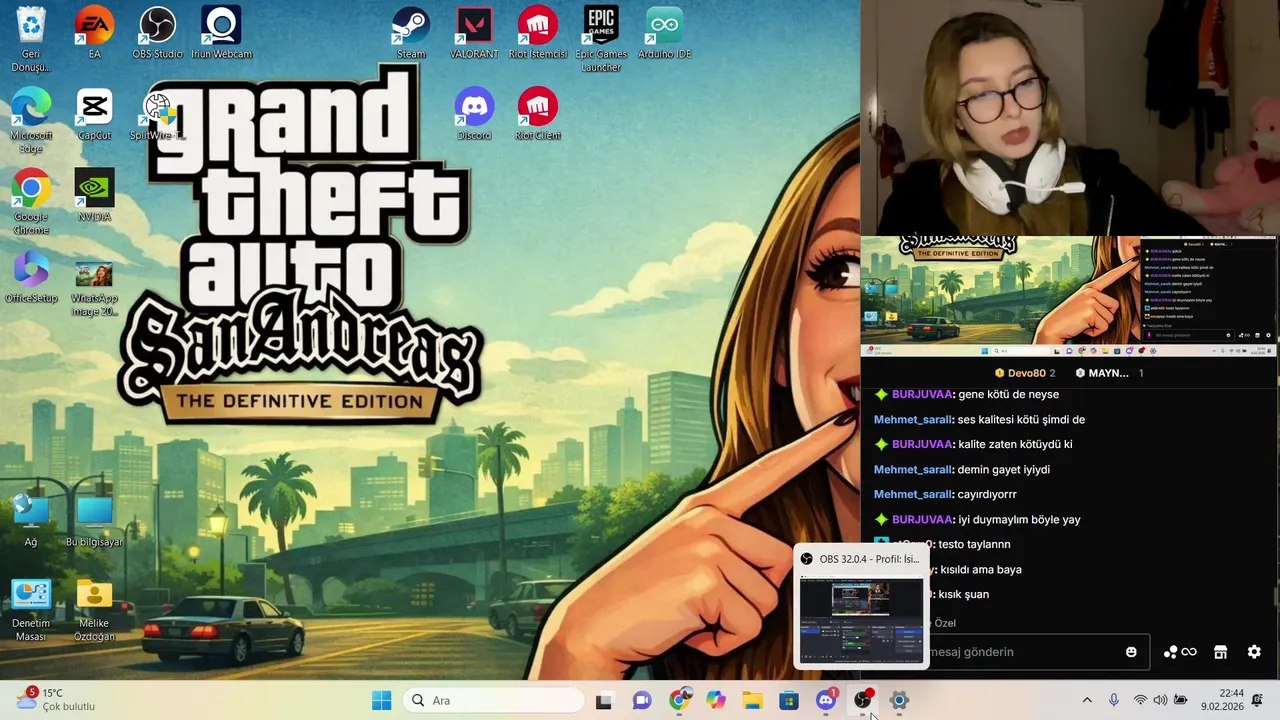Open the Windows Start menu
1280x720 pixels.
click(x=382, y=700)
